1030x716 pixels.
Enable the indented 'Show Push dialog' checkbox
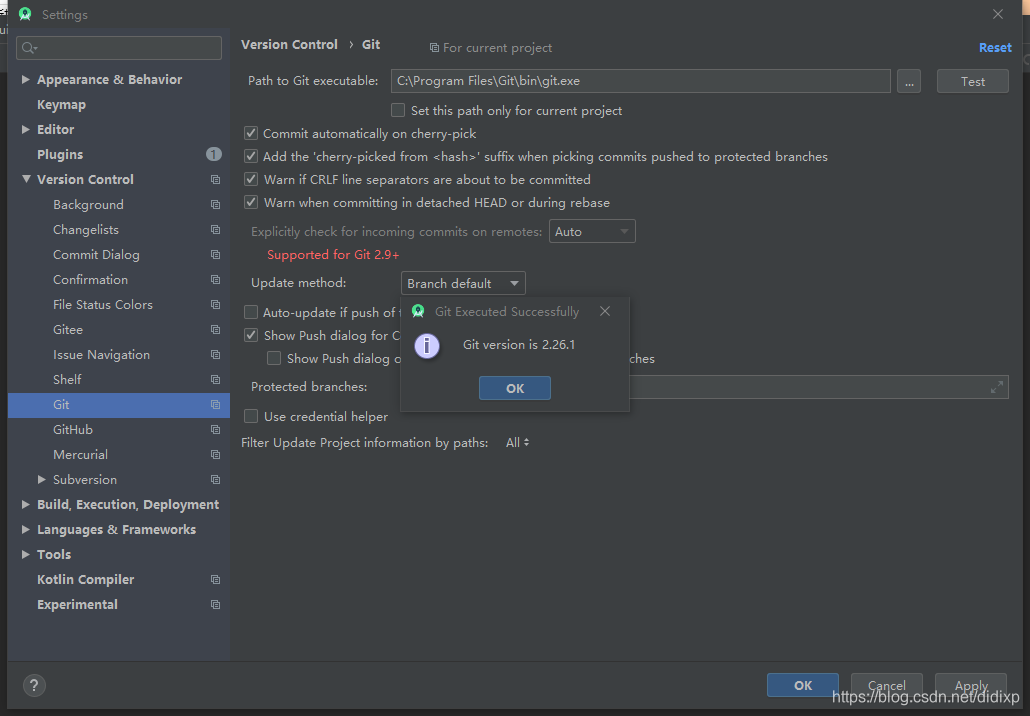coord(274,358)
